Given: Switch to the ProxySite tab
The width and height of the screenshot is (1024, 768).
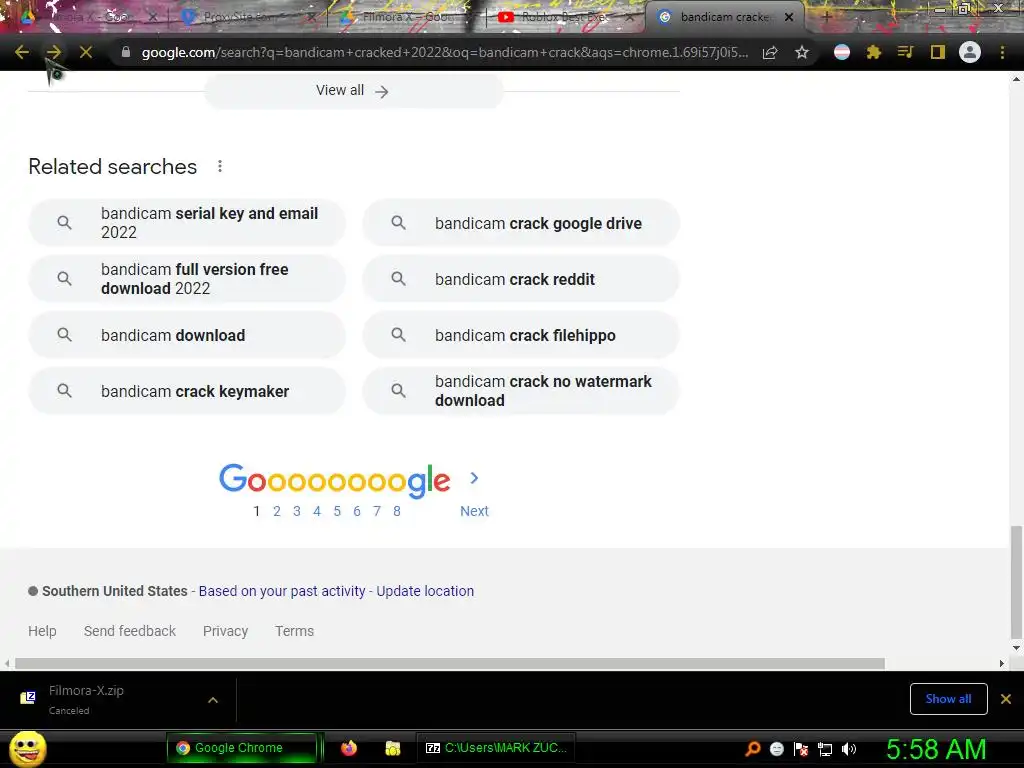Looking at the screenshot, I should point(247,17).
